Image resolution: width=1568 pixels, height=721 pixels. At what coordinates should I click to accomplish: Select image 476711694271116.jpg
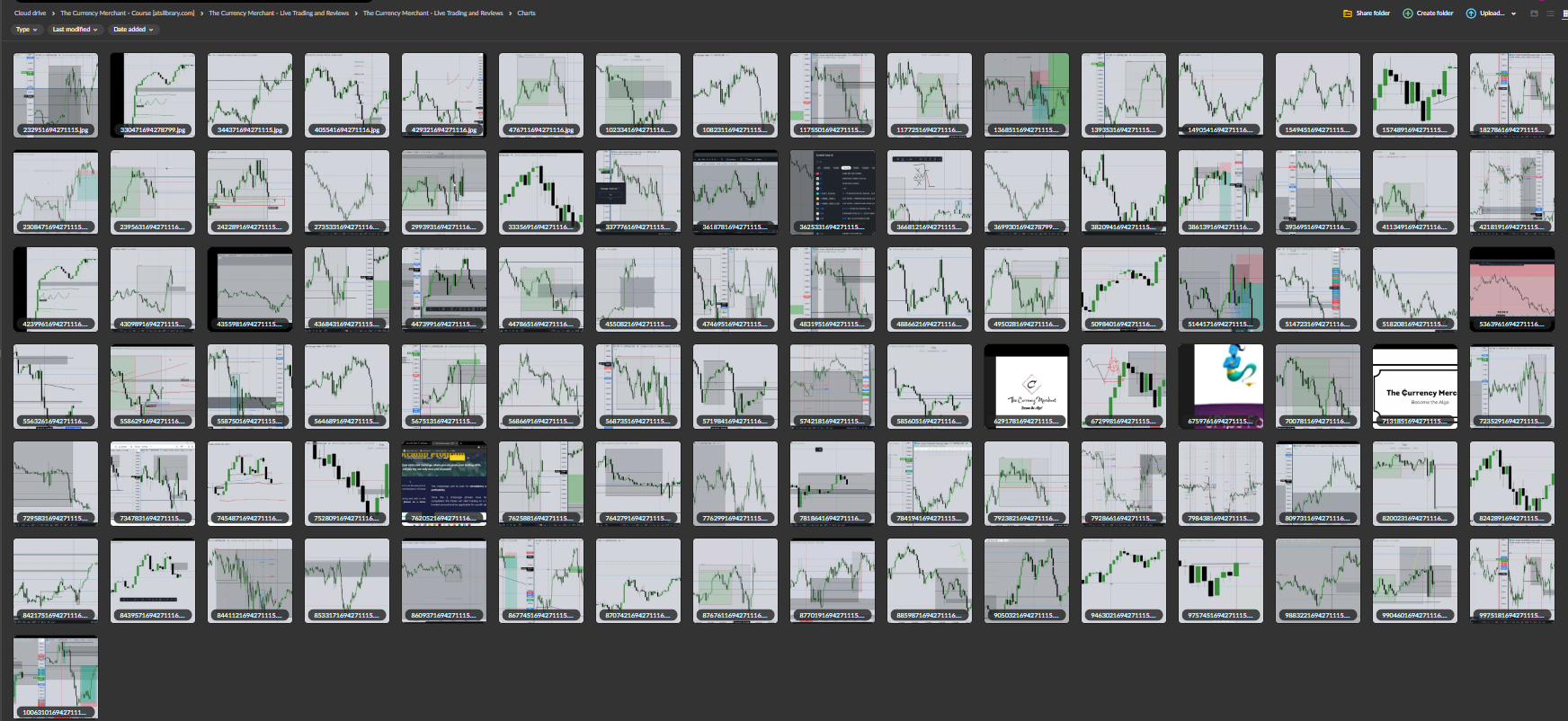[x=541, y=94]
